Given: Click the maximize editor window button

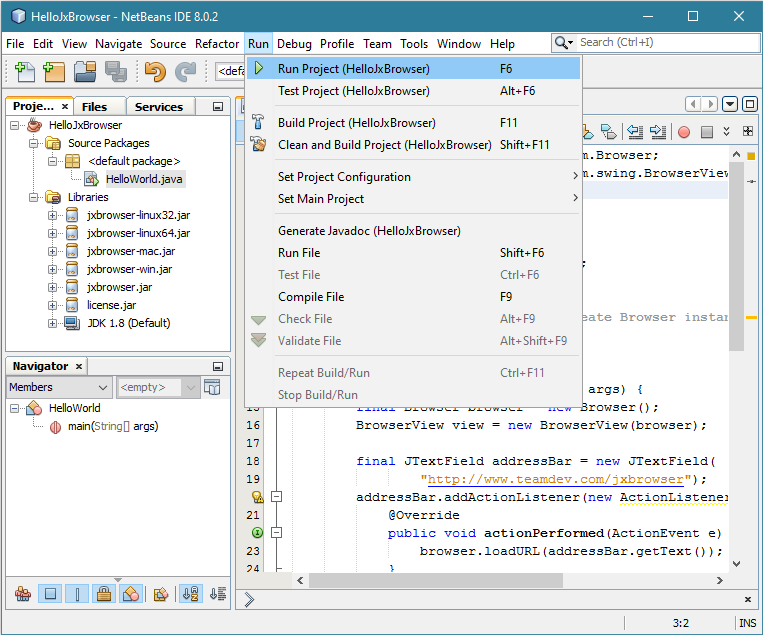Looking at the screenshot, I should pyautogui.click(x=750, y=104).
